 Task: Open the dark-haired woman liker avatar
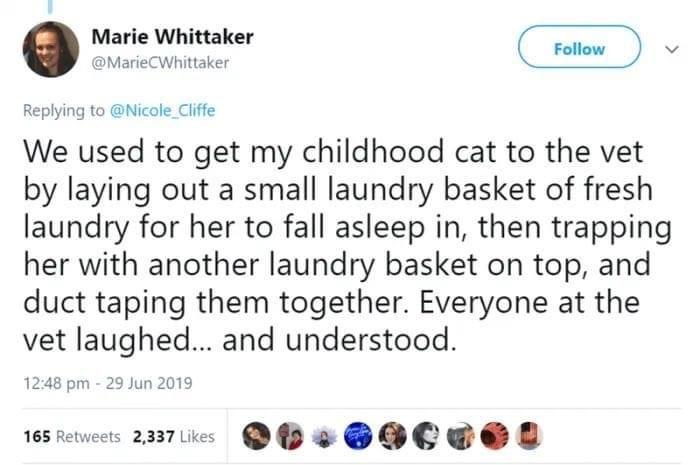tap(255, 436)
